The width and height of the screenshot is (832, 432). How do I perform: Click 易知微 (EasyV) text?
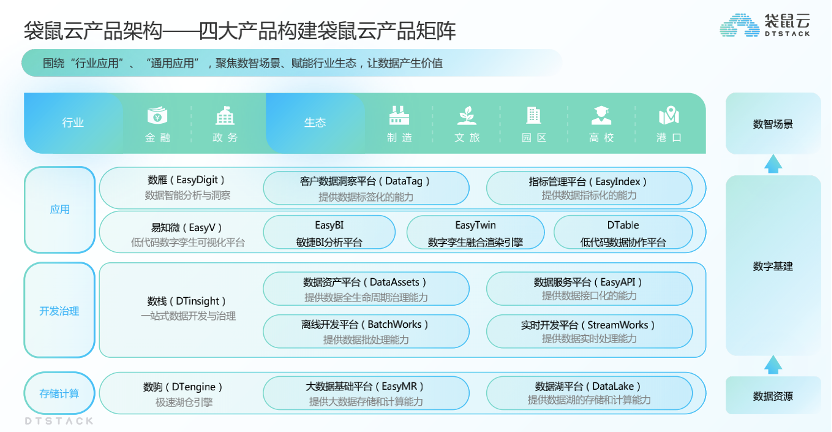click(x=187, y=228)
